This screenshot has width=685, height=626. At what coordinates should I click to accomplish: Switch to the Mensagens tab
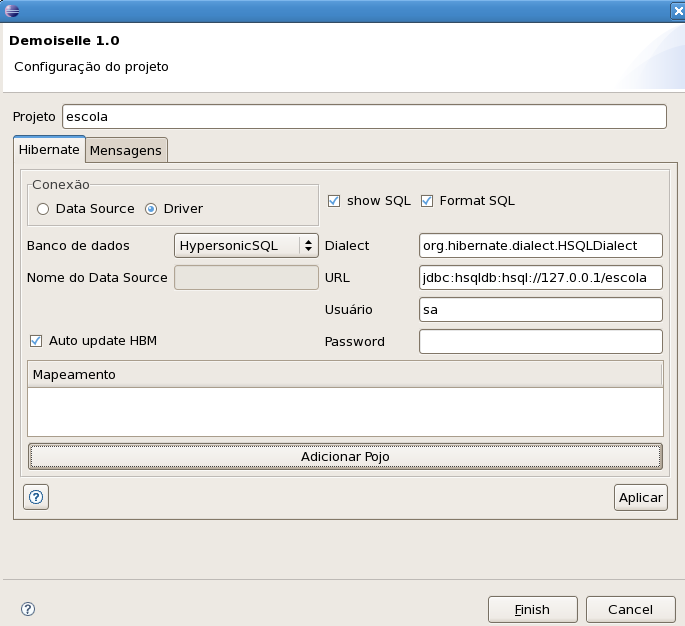click(x=126, y=150)
